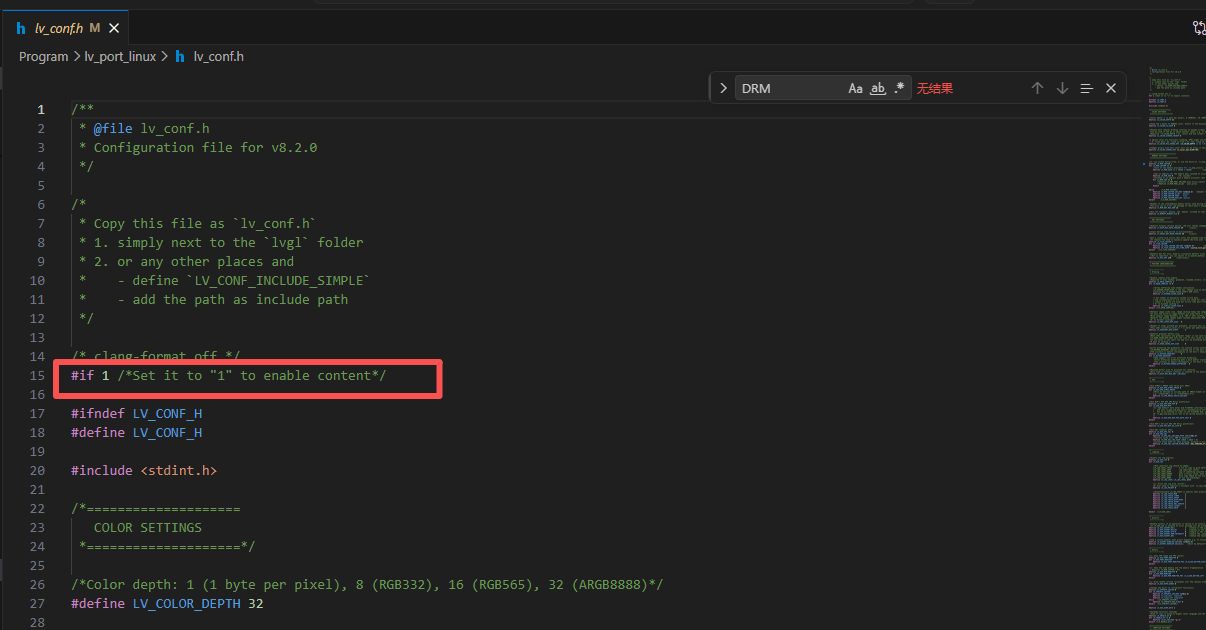
Task: Toggle Find in Selection icon
Action: tap(1087, 88)
